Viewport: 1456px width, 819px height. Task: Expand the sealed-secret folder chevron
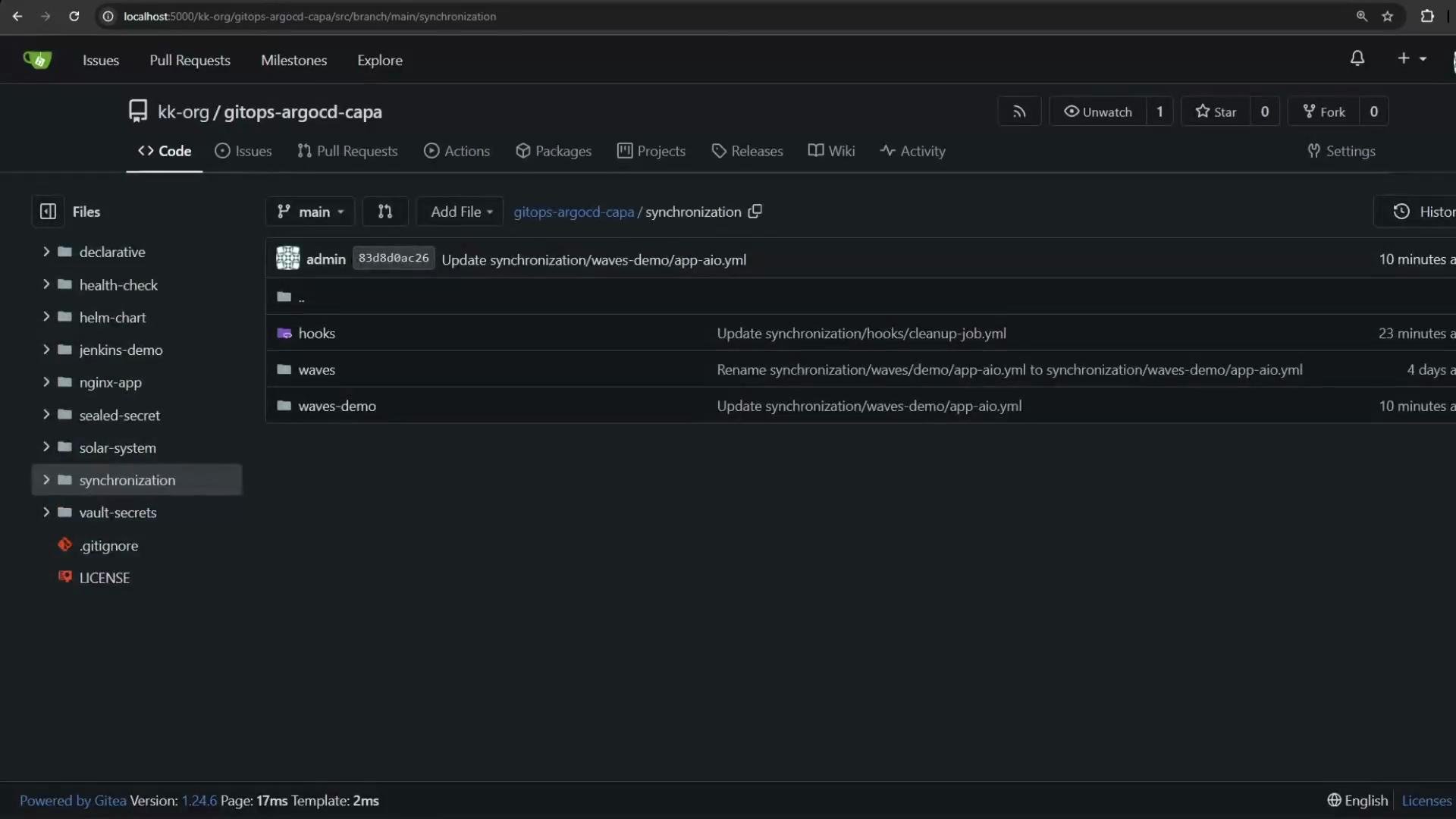tap(46, 415)
